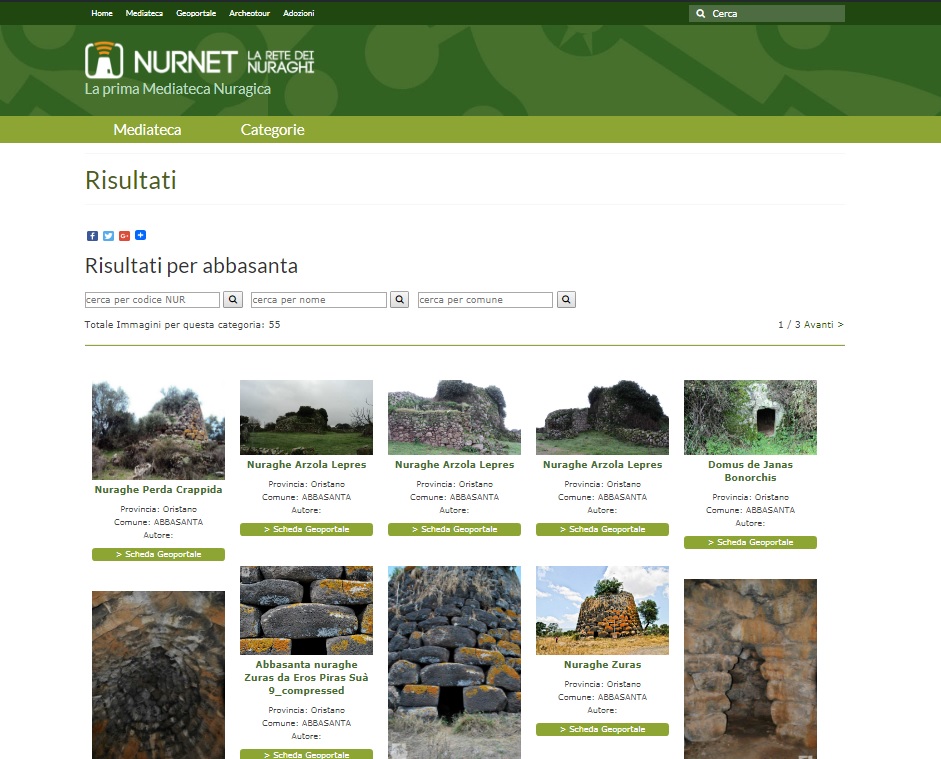Open the Nuraghe Perda Crappida title link
Screen dimensions: 941x759
158,490
